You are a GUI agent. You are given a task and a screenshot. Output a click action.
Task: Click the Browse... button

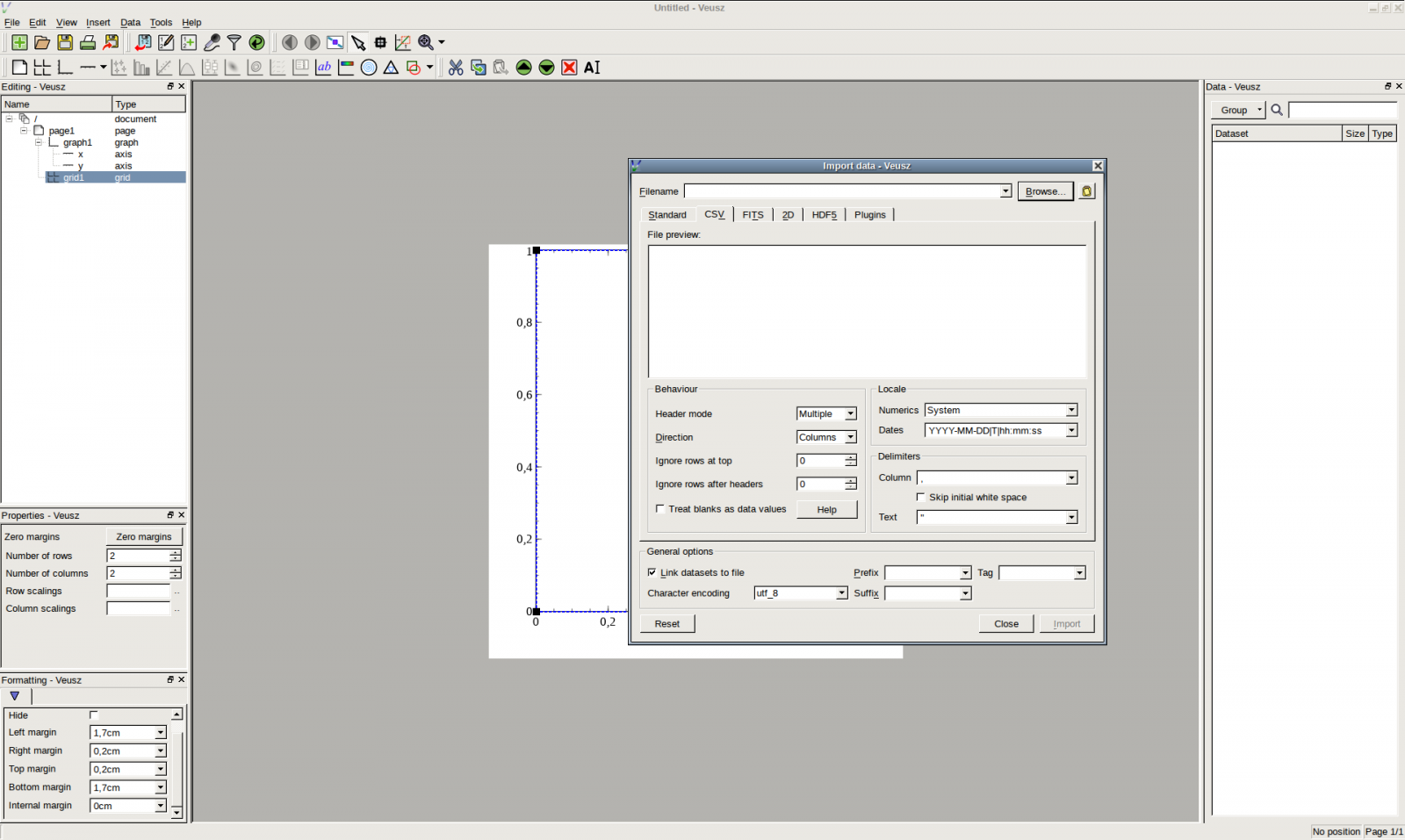pyautogui.click(x=1045, y=191)
